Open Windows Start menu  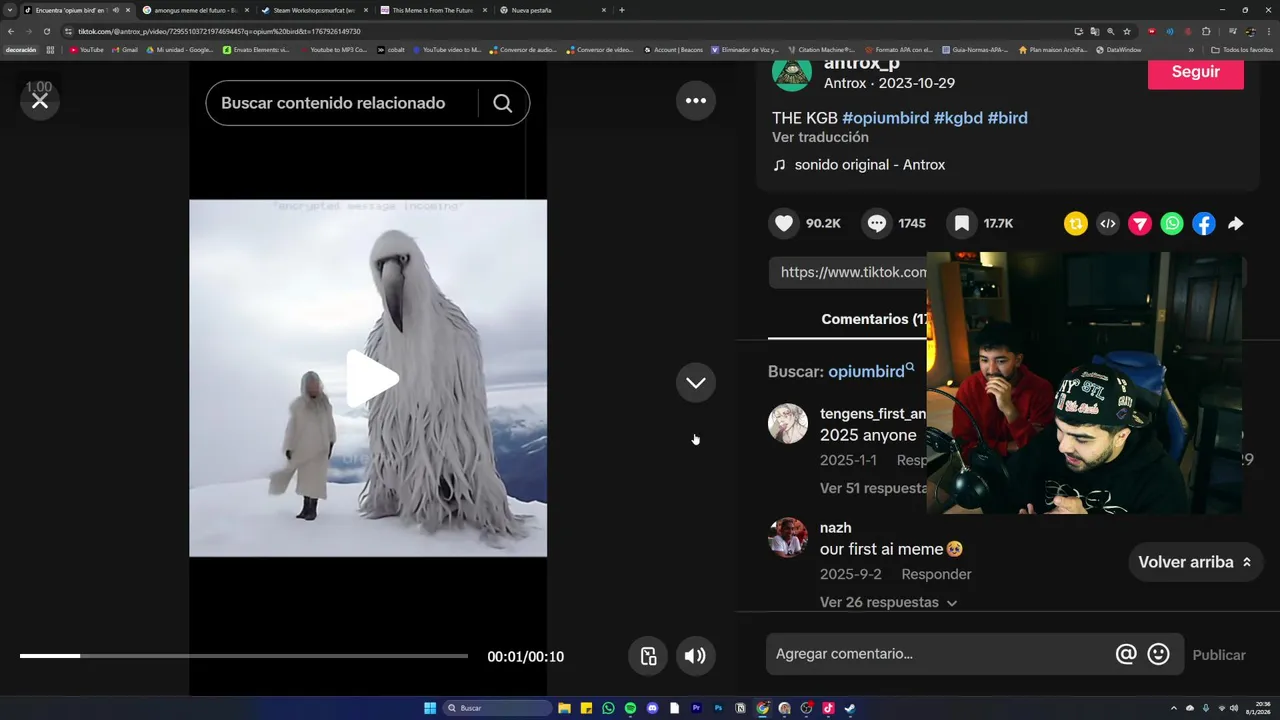tap(430, 708)
